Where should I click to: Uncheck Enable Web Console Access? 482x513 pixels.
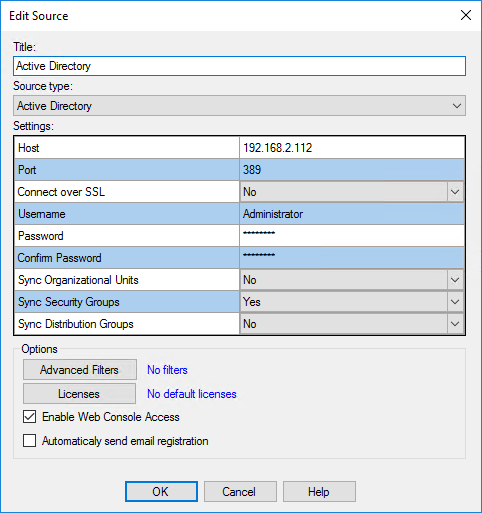point(30,417)
